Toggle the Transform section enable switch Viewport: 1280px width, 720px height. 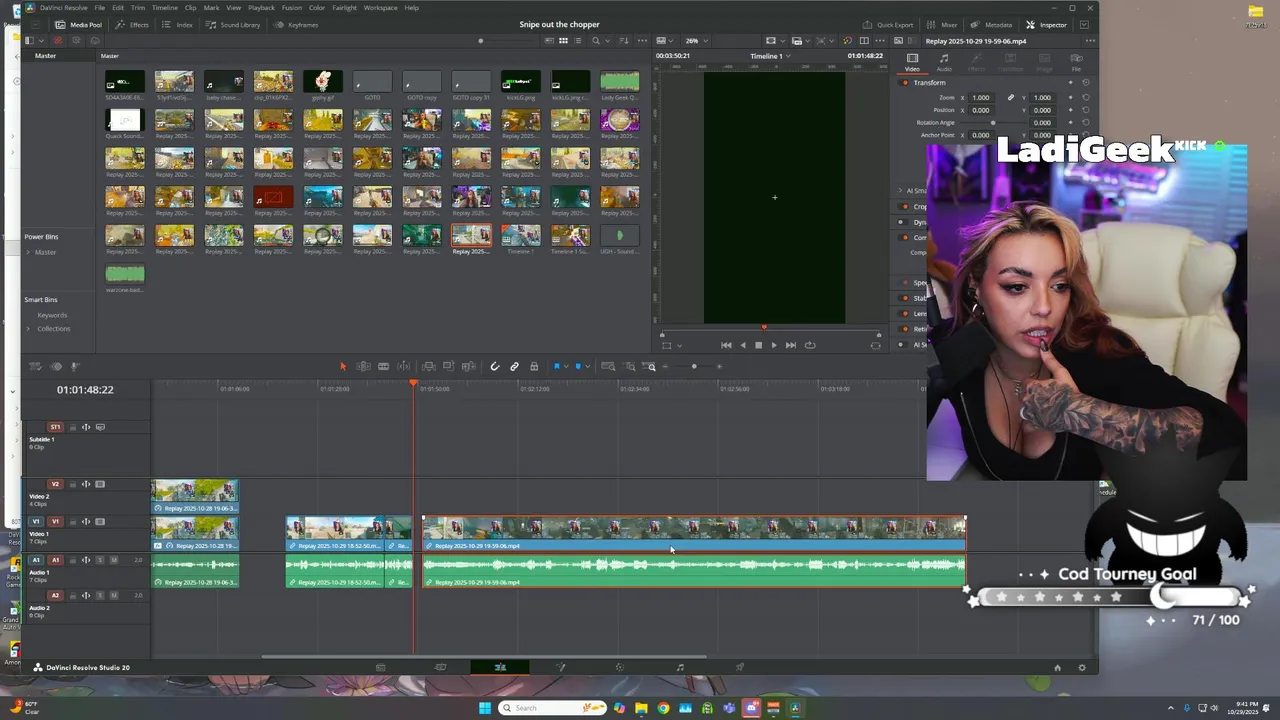point(905,83)
